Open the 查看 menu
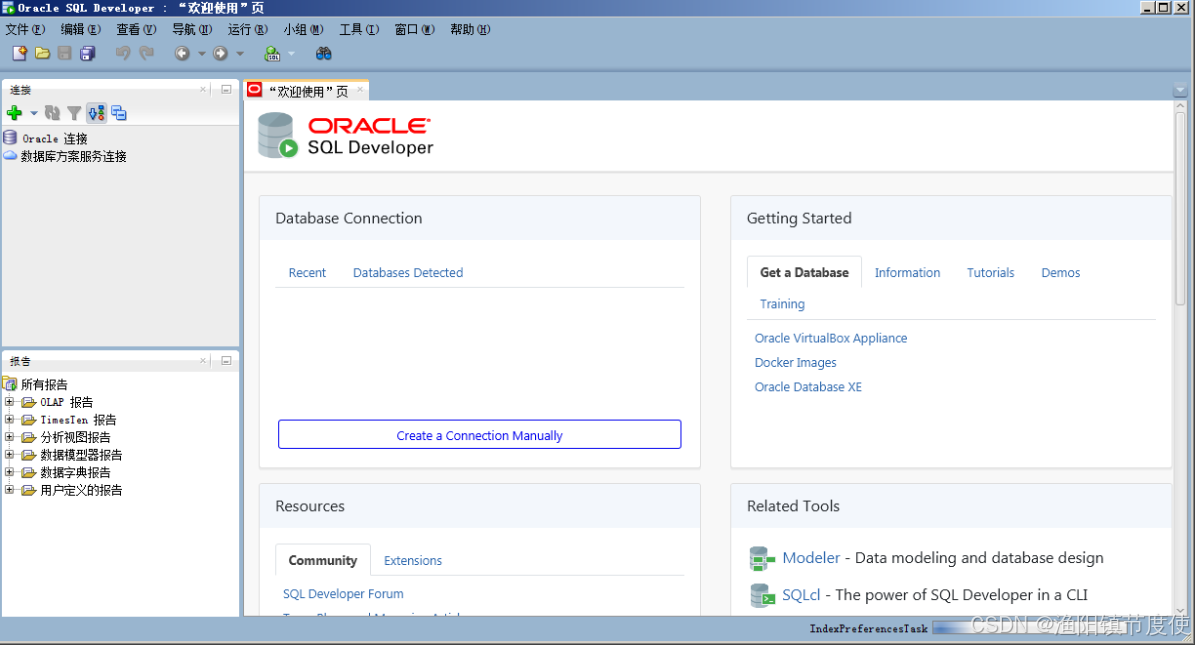 (x=136, y=29)
